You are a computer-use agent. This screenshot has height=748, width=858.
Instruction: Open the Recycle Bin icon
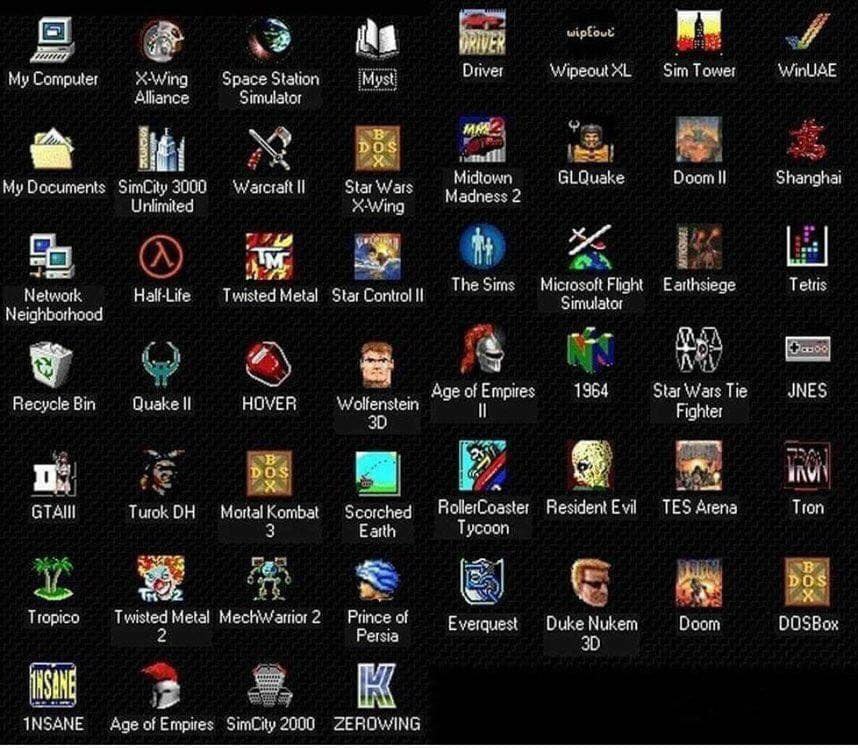51,365
